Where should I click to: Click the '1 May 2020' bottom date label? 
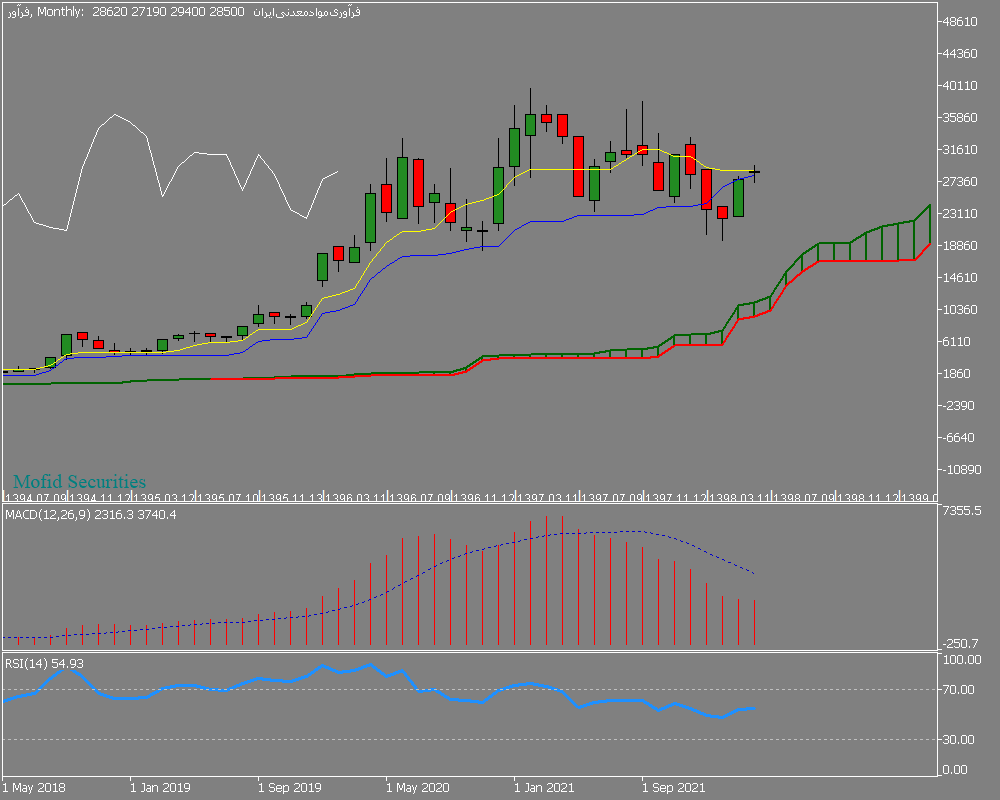click(x=418, y=788)
